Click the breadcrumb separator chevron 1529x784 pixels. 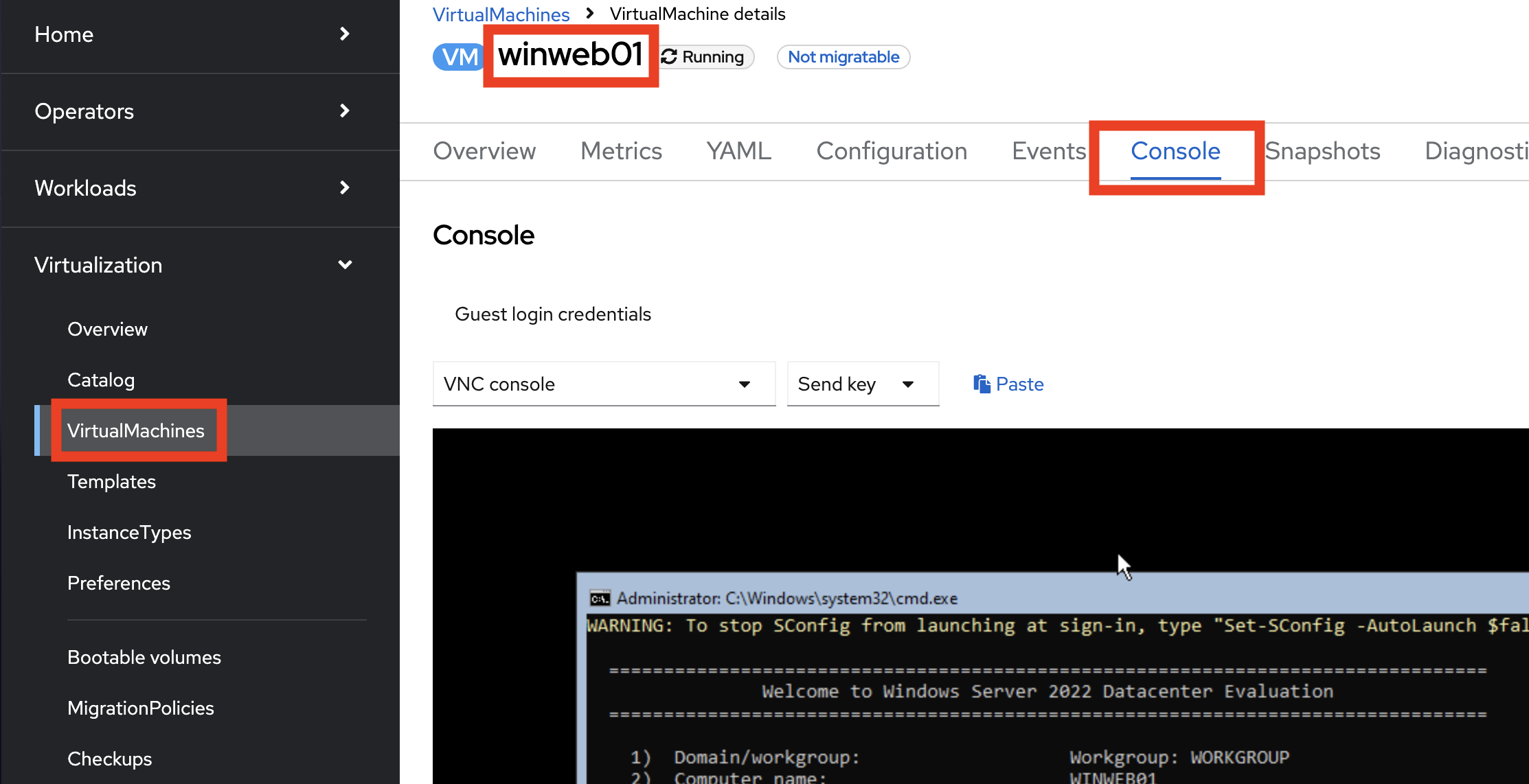(589, 14)
